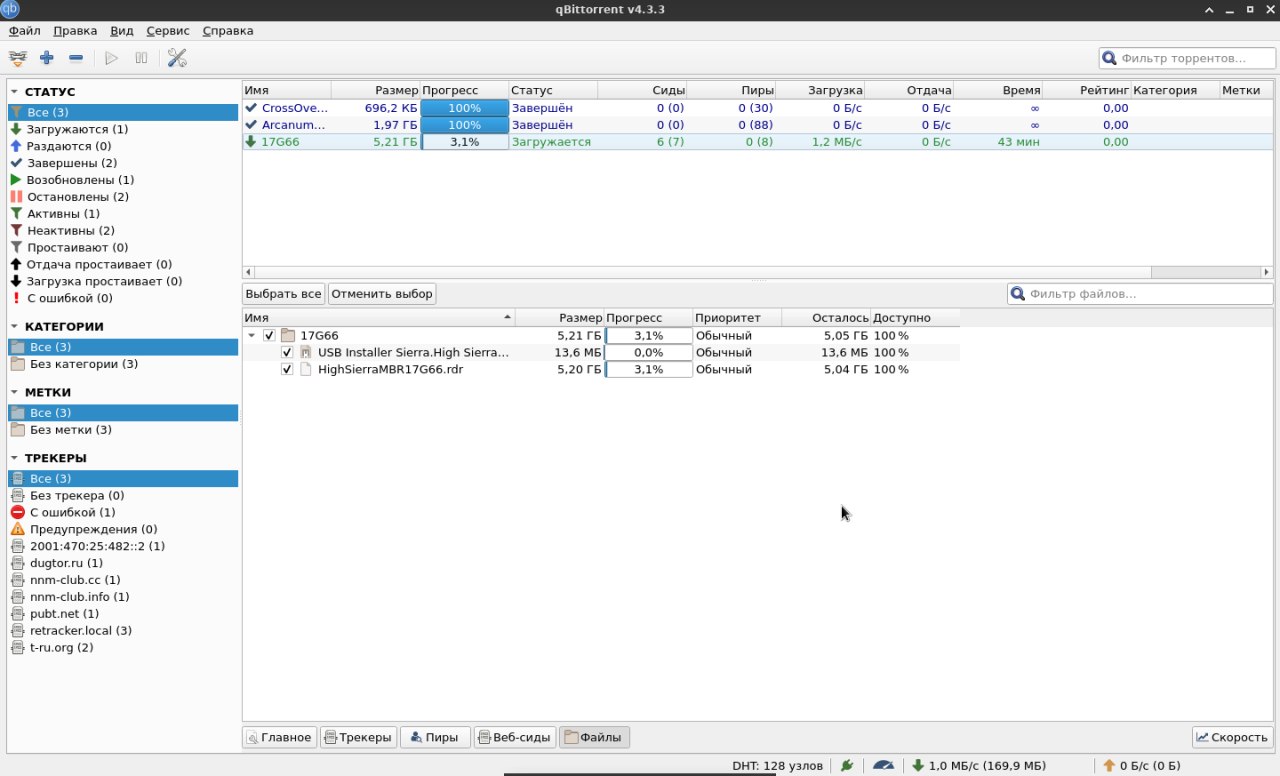Sort torrents by the Загрузка column header
1280x776 pixels.
tap(820, 90)
